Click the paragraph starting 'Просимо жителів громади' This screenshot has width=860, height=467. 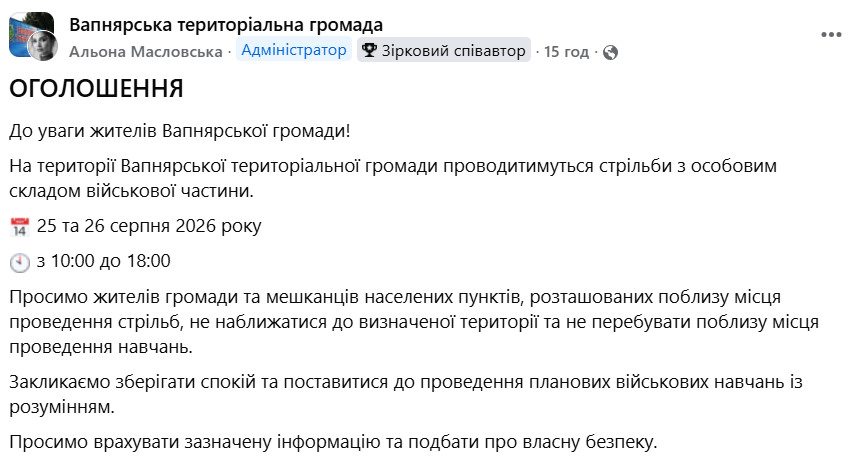tap(414, 322)
